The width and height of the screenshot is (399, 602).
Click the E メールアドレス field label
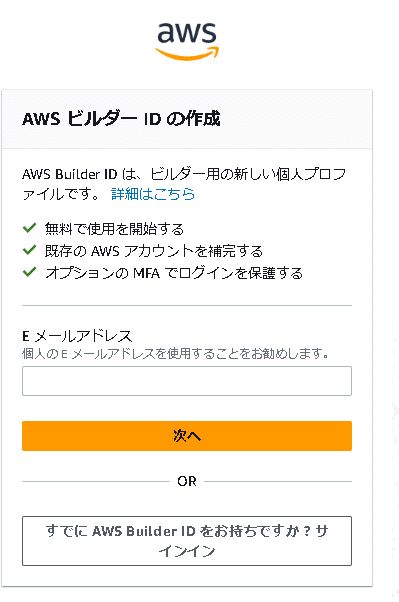click(77, 336)
